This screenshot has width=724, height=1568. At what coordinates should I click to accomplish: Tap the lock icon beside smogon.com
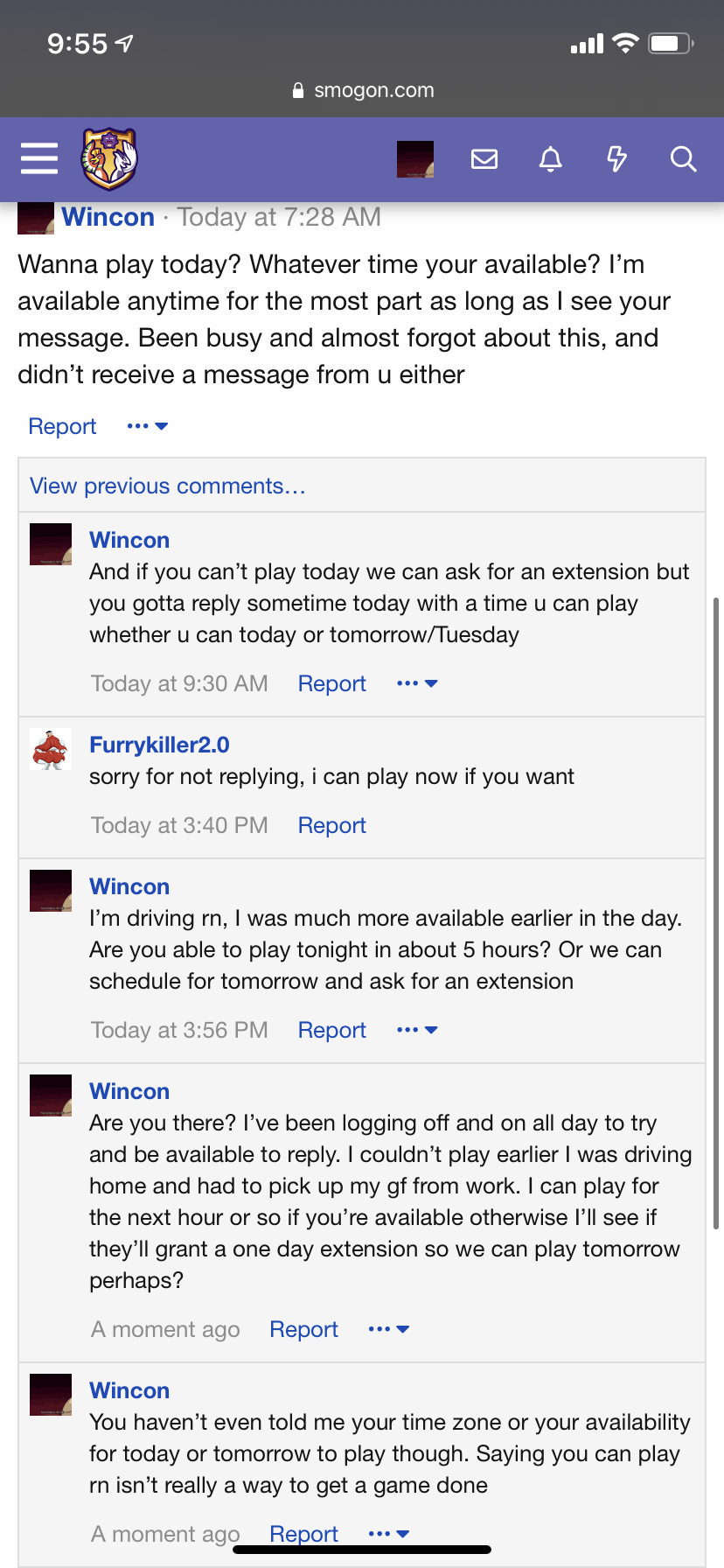pos(298,90)
